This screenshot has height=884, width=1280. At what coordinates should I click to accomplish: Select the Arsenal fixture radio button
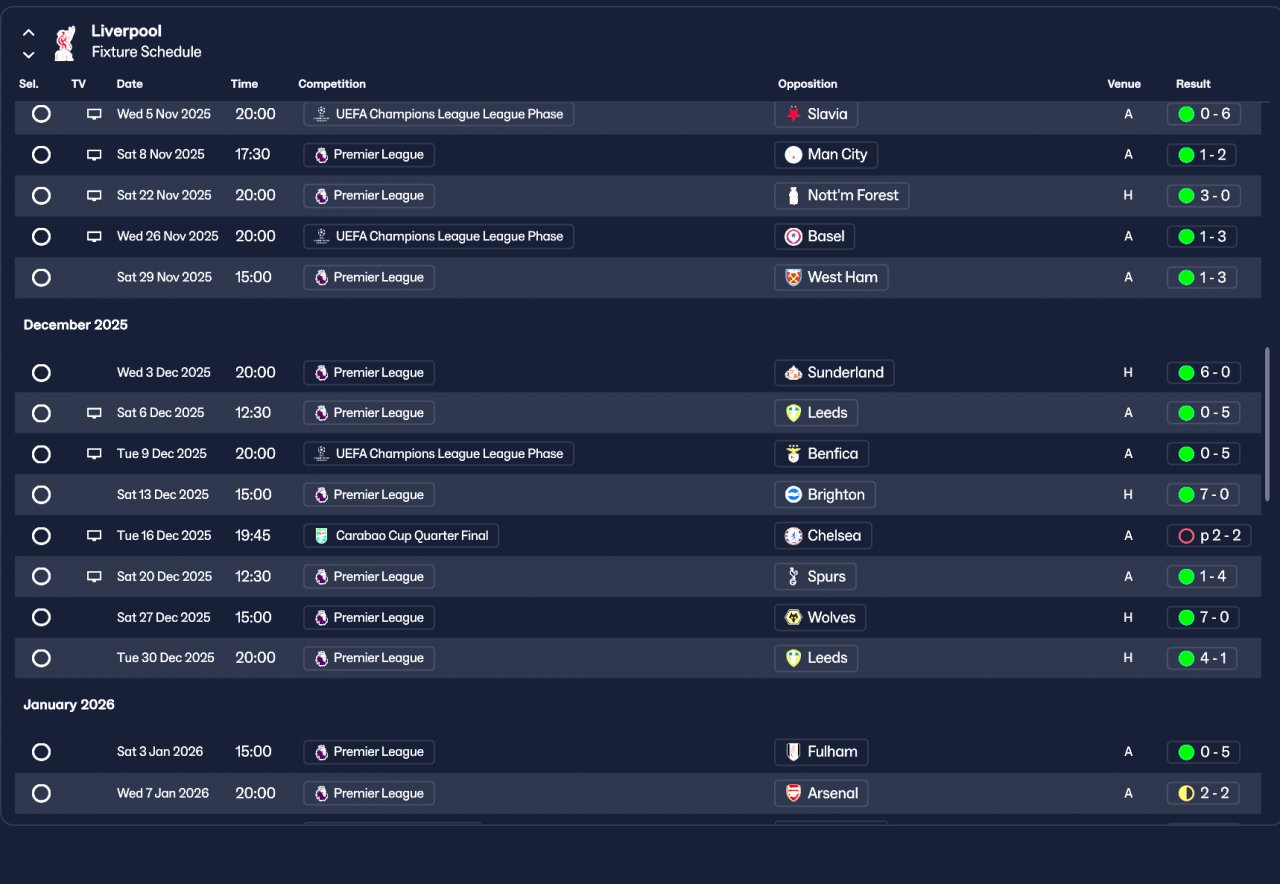(x=41, y=793)
